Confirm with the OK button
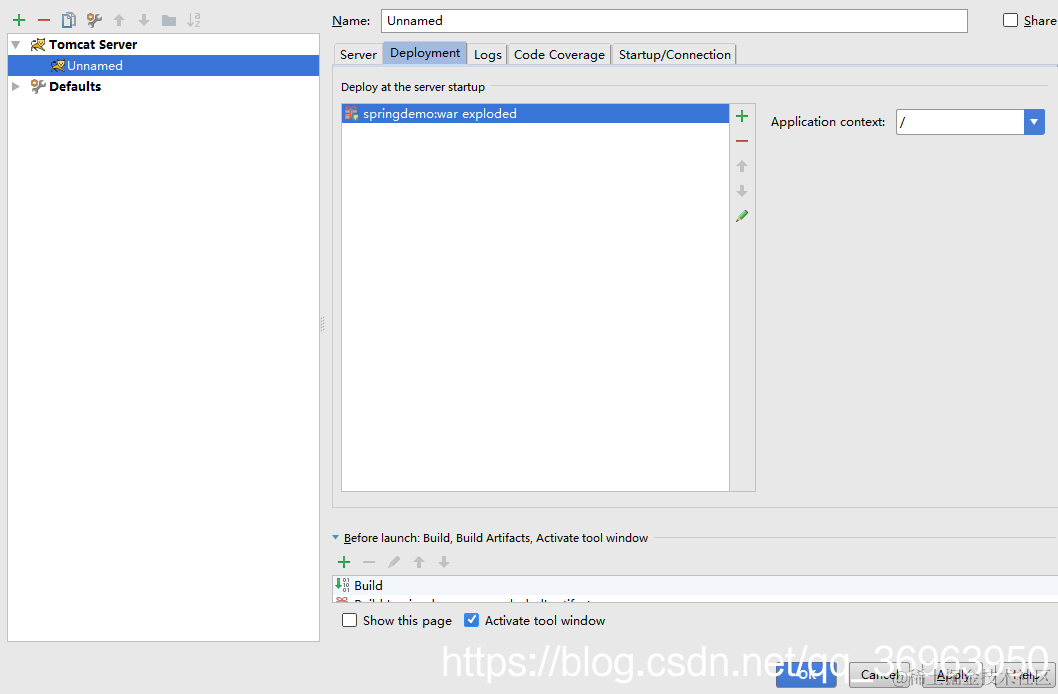The image size is (1058, 694). point(806,674)
